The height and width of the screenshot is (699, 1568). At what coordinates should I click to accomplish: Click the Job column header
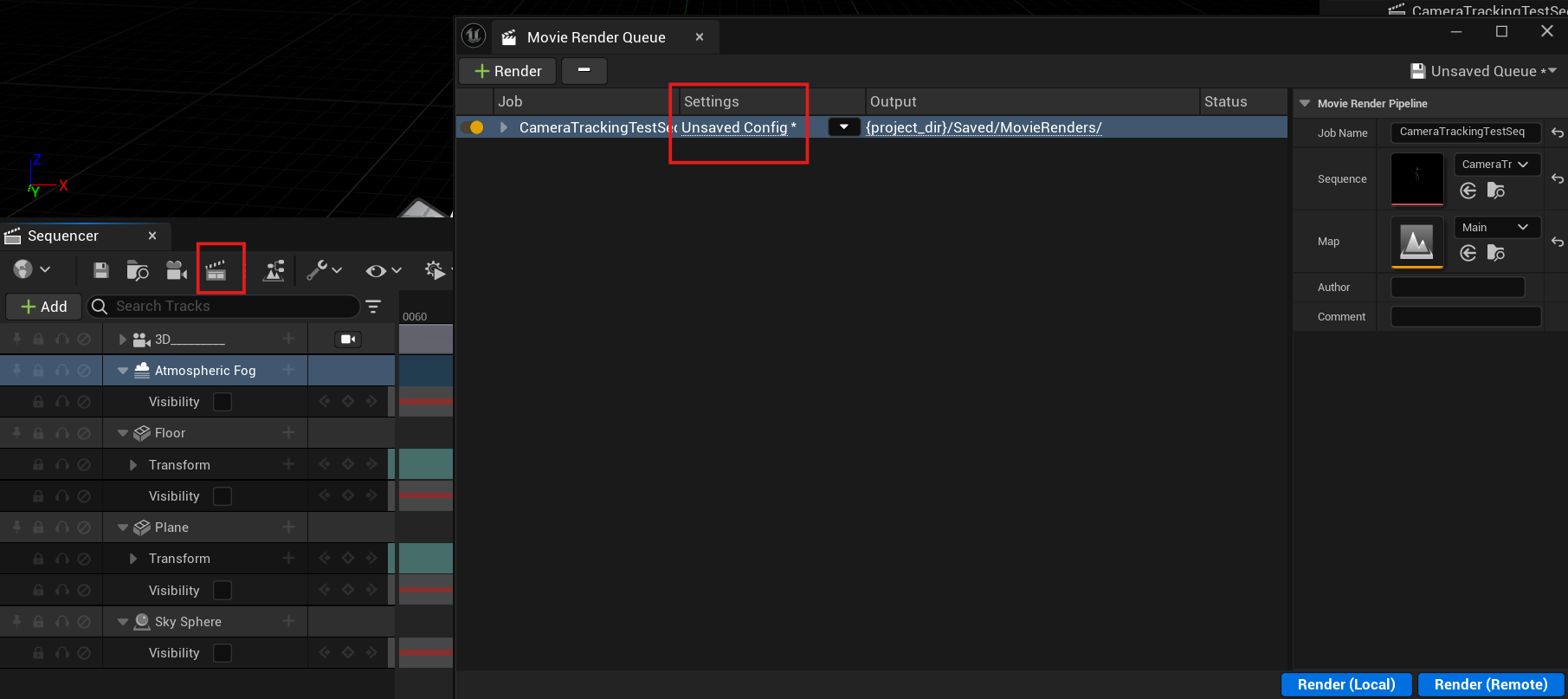(x=585, y=101)
